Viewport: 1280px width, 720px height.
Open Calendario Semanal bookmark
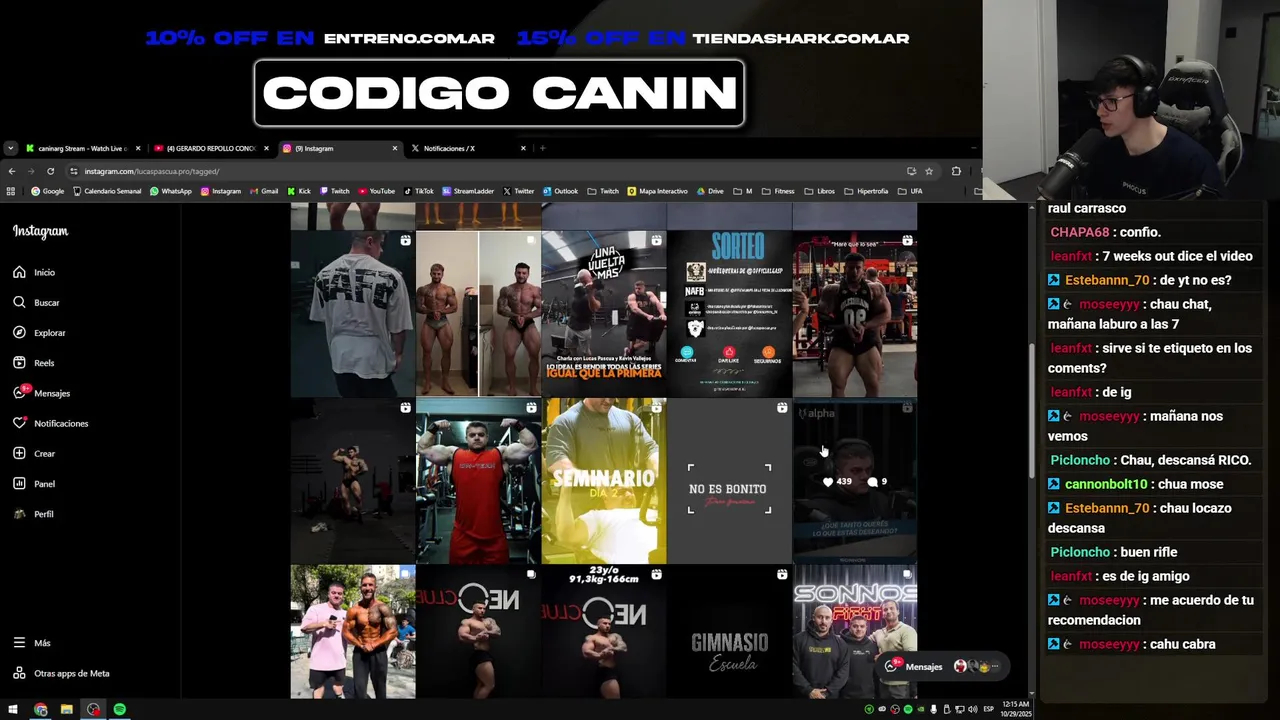coord(106,191)
